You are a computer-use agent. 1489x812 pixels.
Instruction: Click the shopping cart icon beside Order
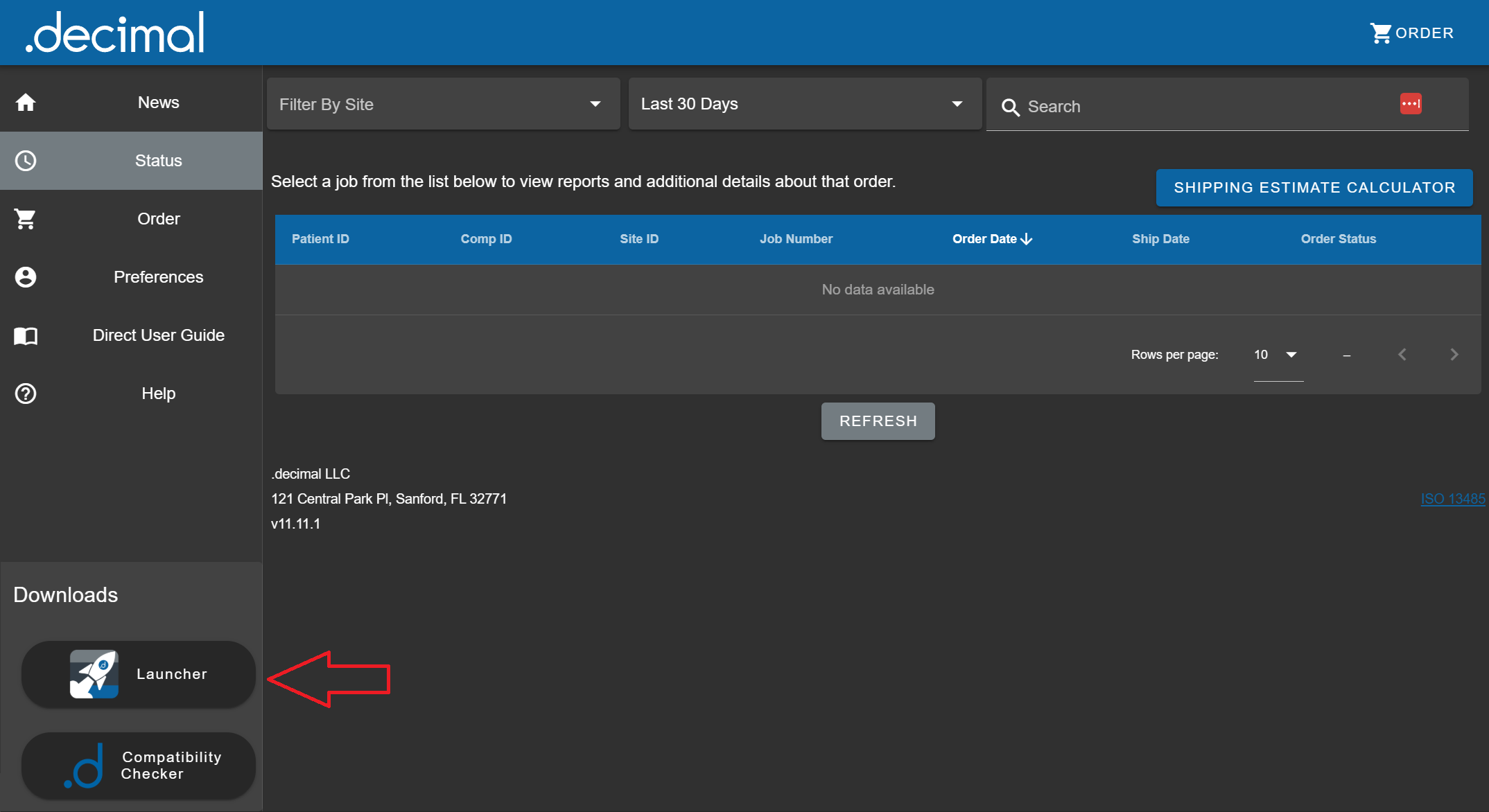click(26, 219)
